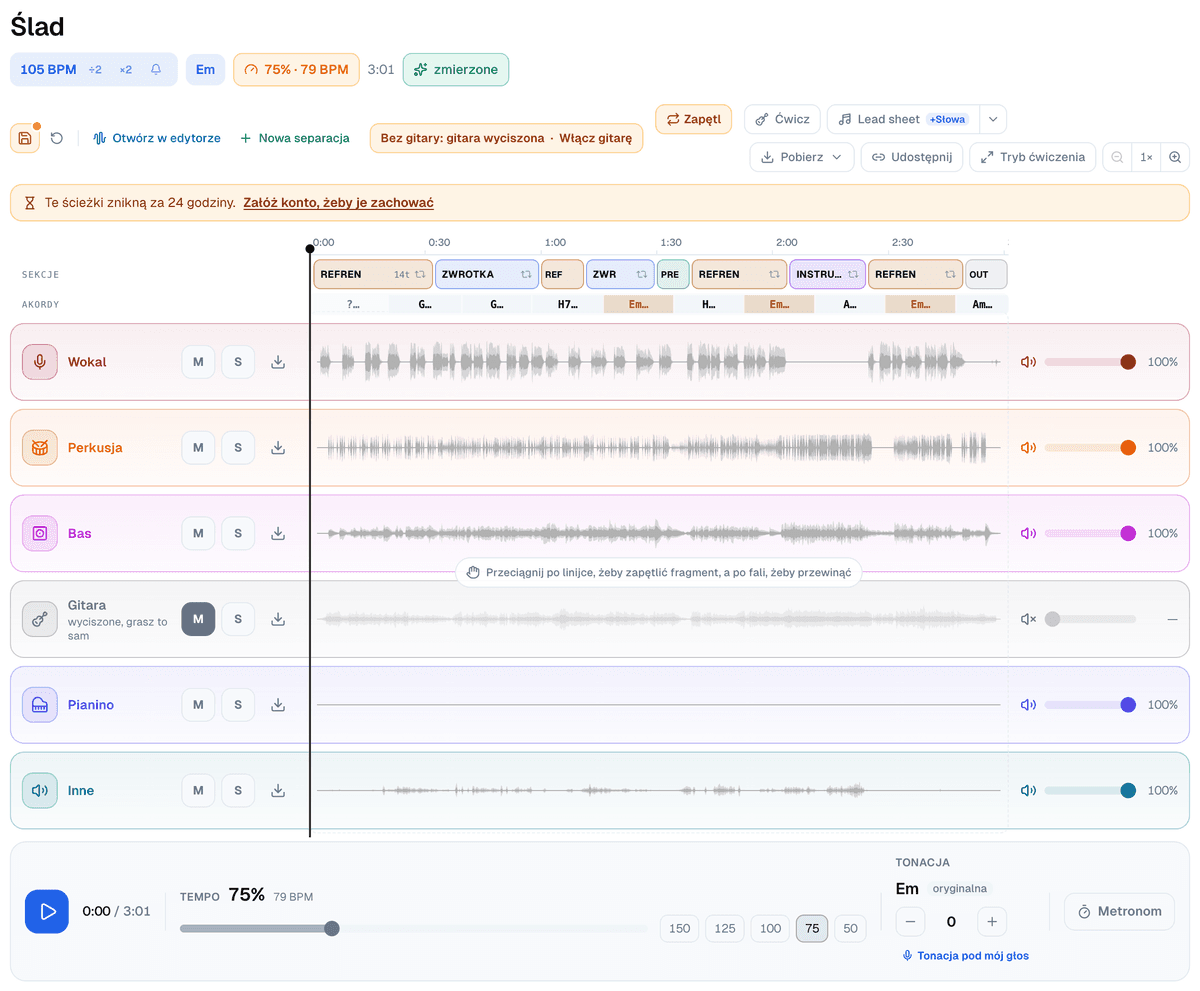Select the ZWROTKA section in the timeline
Image resolution: width=1200 pixels, height=991 pixels.
(487, 274)
